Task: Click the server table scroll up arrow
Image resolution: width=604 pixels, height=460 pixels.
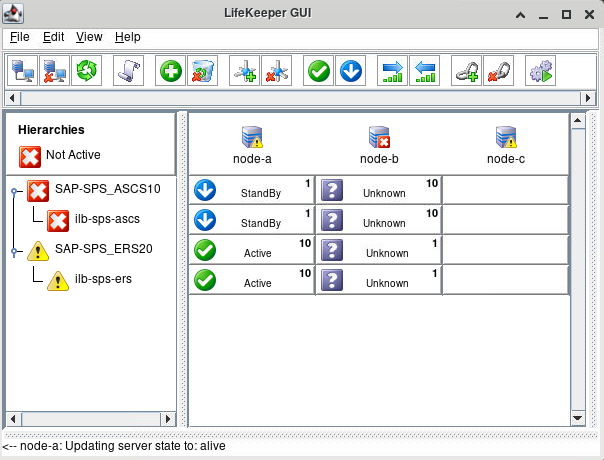Action: pos(577,121)
